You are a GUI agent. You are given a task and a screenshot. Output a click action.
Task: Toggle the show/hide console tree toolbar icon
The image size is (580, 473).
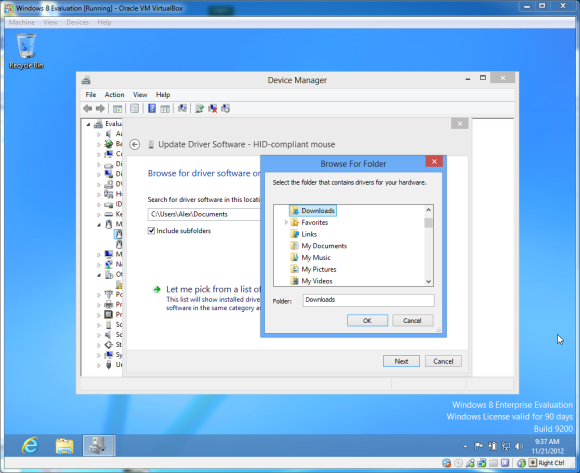pyautogui.click(x=117, y=109)
